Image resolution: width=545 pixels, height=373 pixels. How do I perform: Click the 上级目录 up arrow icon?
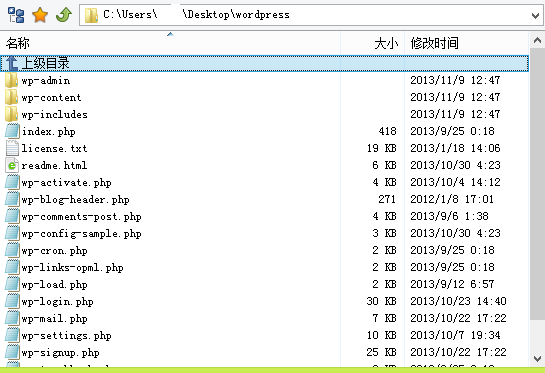[12, 63]
